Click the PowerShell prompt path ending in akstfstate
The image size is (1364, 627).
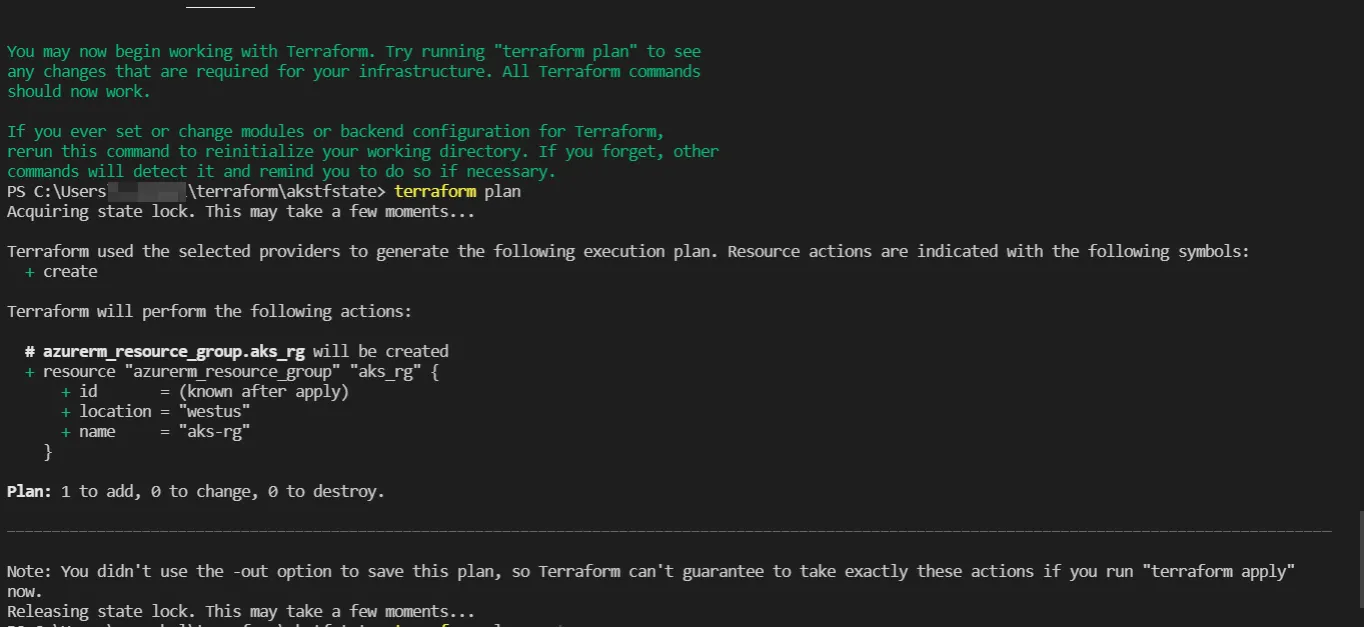coord(196,191)
